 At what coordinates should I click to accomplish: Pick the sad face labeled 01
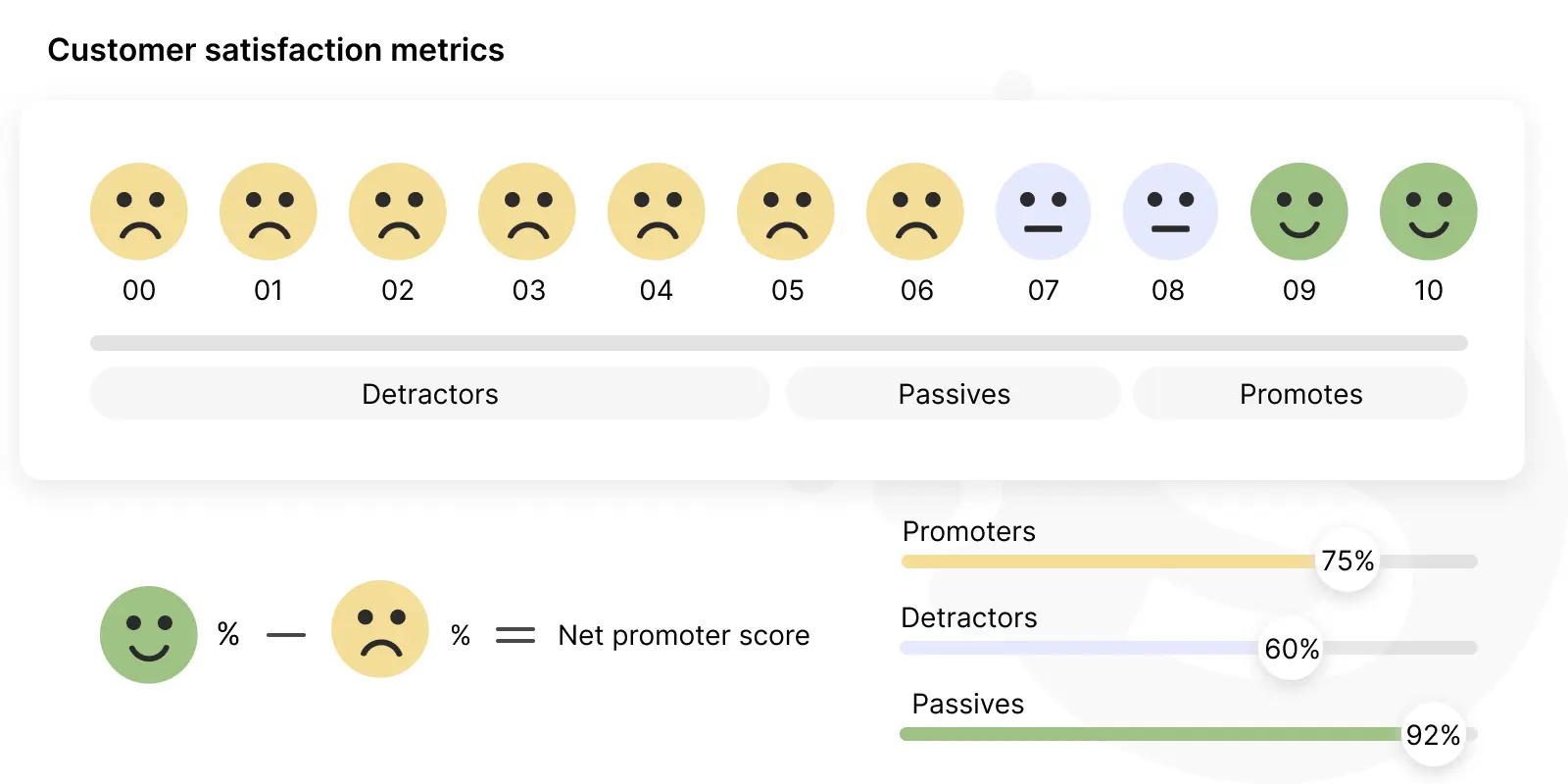(x=269, y=212)
